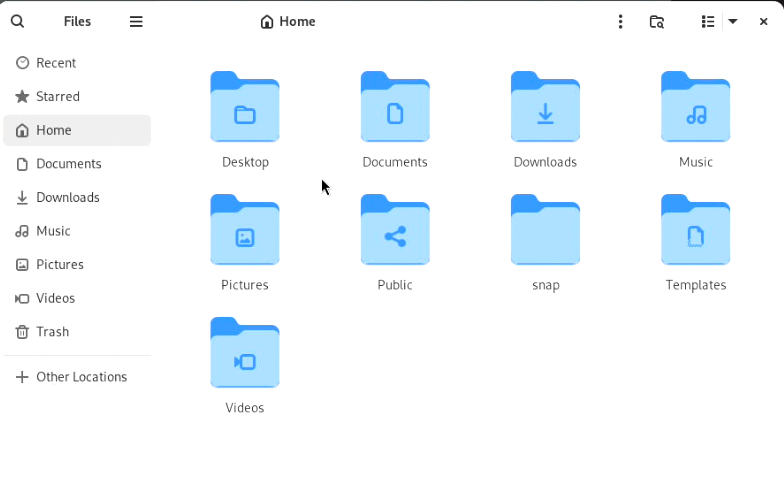
Task: Expand the view options dropdown arrow
Action: click(x=733, y=21)
